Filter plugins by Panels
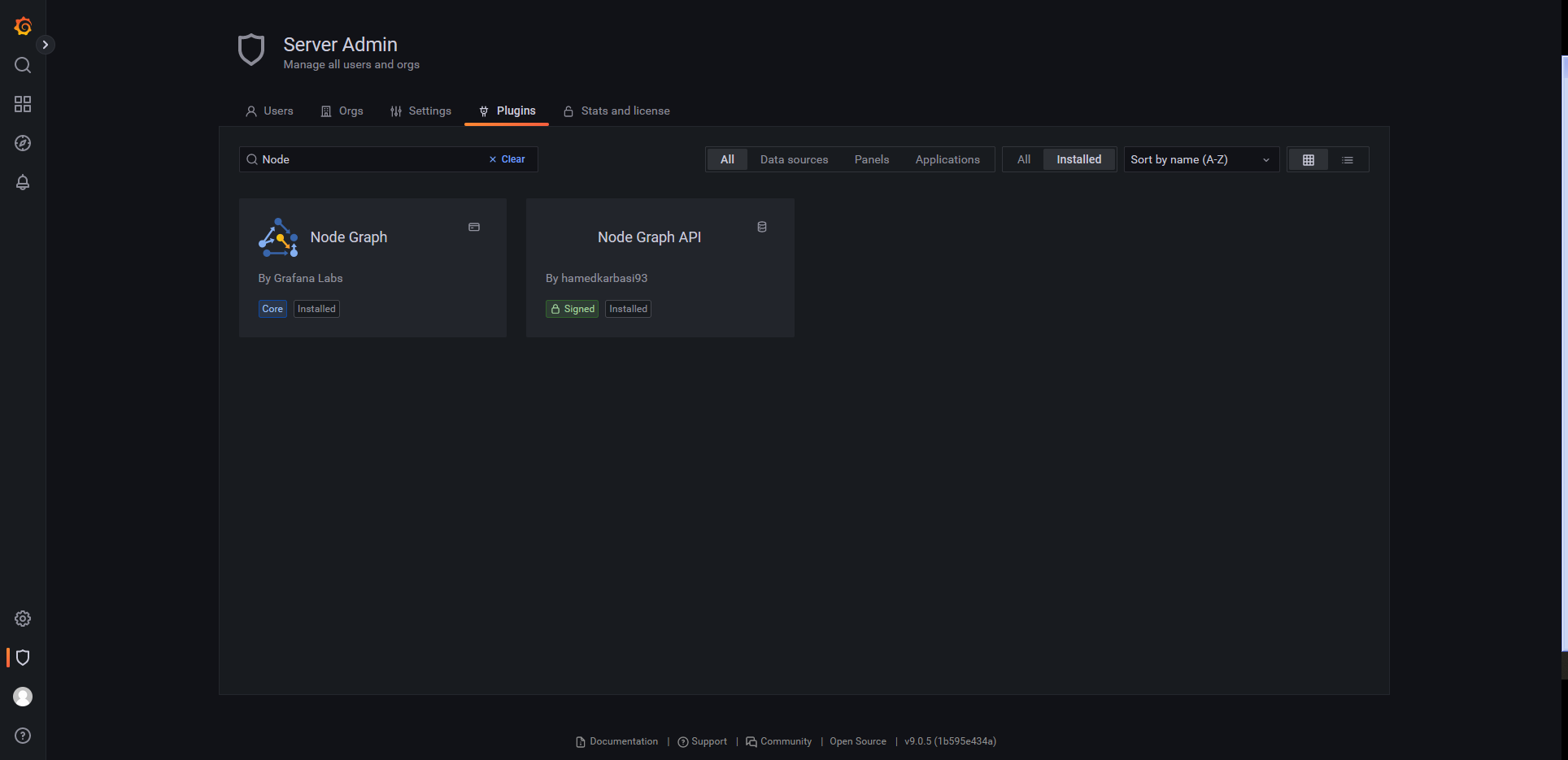The height and width of the screenshot is (760, 1568). [x=872, y=159]
